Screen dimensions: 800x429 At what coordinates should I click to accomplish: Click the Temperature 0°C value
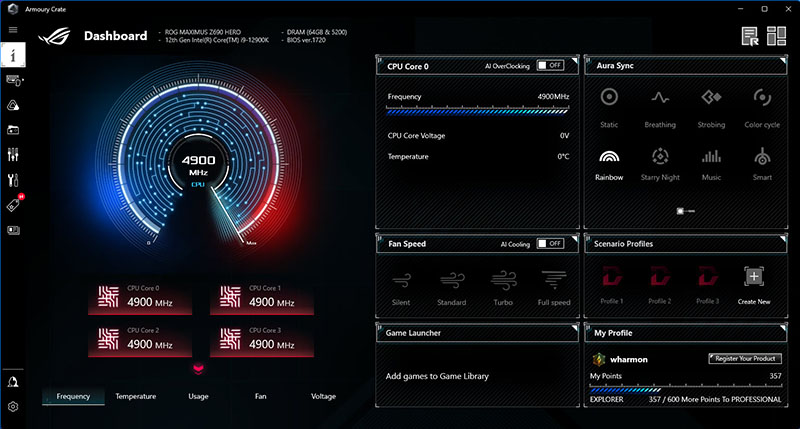pos(563,157)
